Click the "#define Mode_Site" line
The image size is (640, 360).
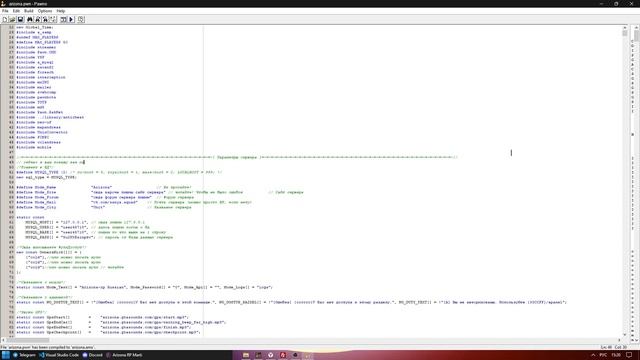tap(160, 192)
